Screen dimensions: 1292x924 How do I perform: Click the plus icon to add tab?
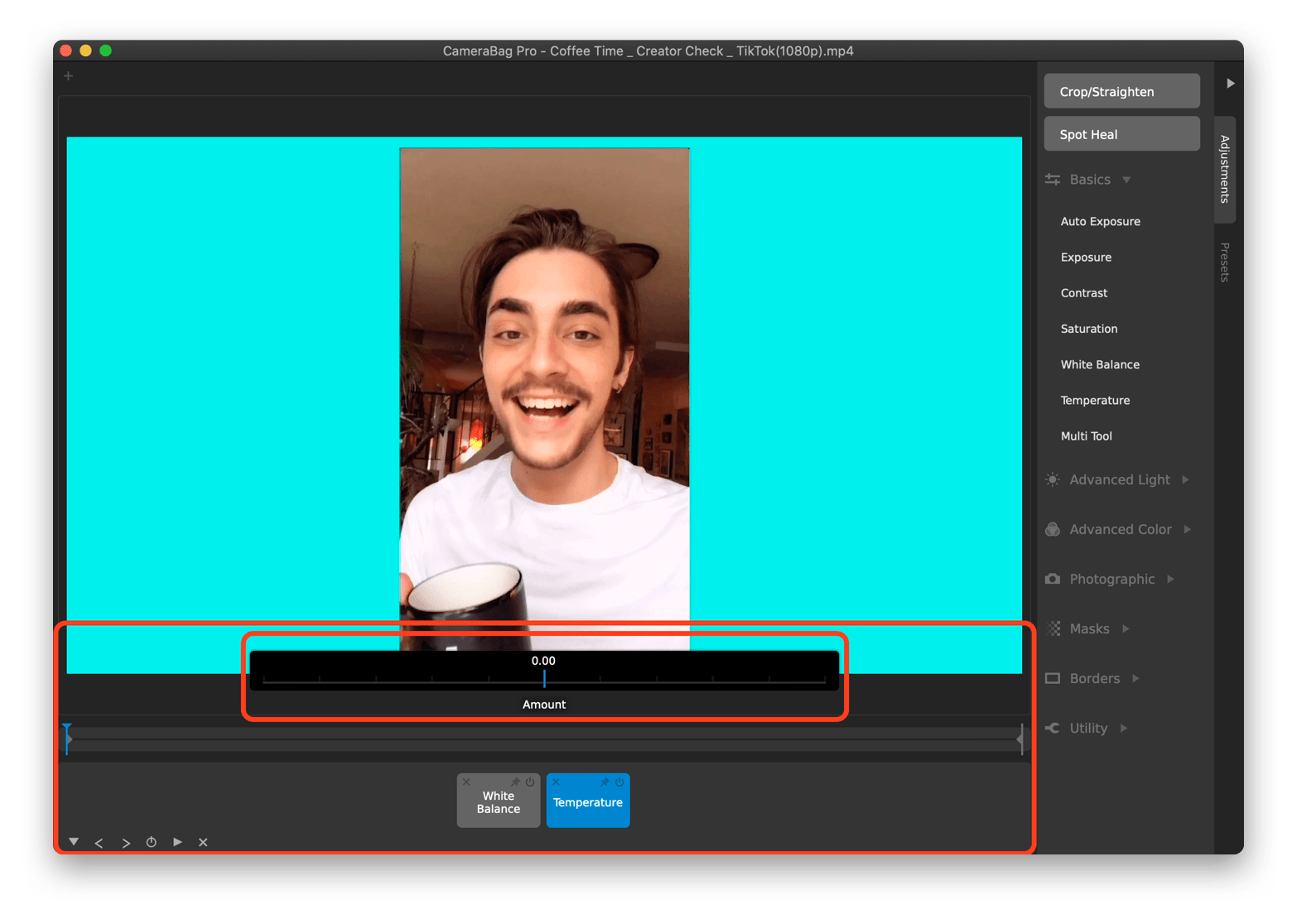(x=69, y=76)
